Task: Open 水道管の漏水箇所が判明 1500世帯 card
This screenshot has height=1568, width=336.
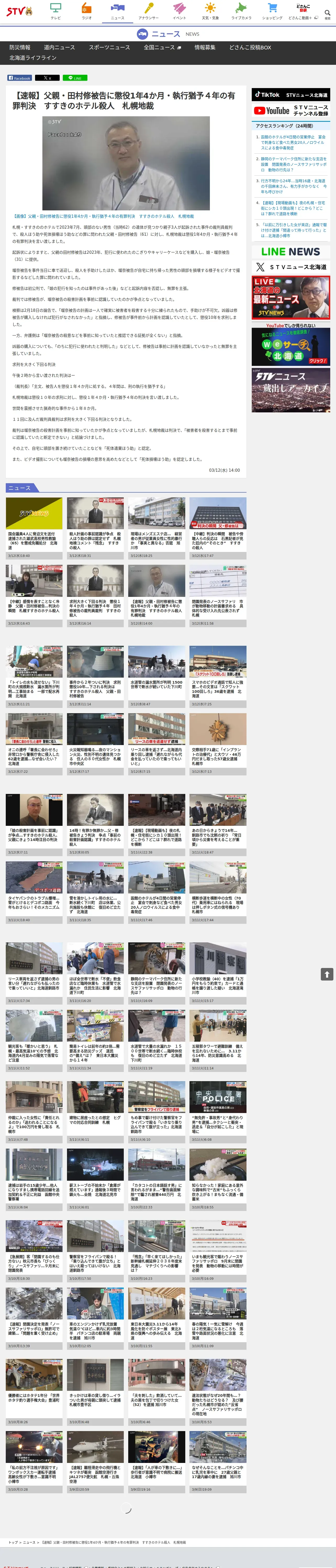Action: click(x=157, y=677)
